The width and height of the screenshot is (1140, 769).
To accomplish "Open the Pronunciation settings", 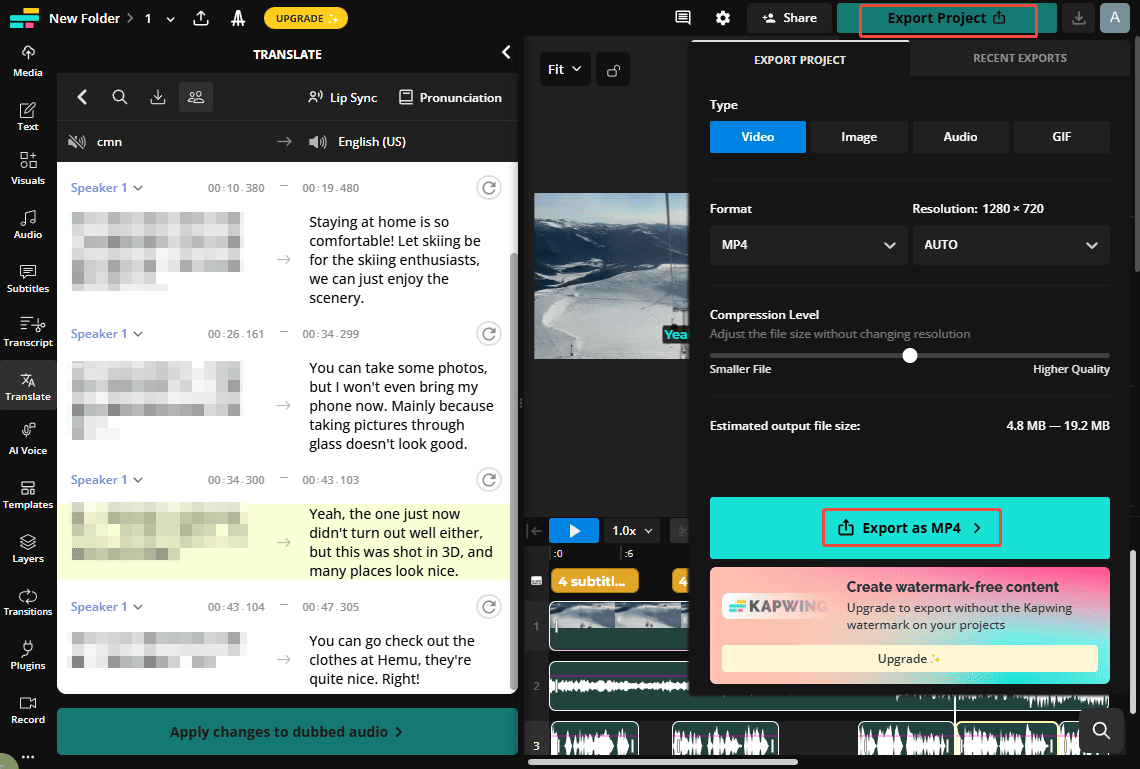I will click(450, 97).
